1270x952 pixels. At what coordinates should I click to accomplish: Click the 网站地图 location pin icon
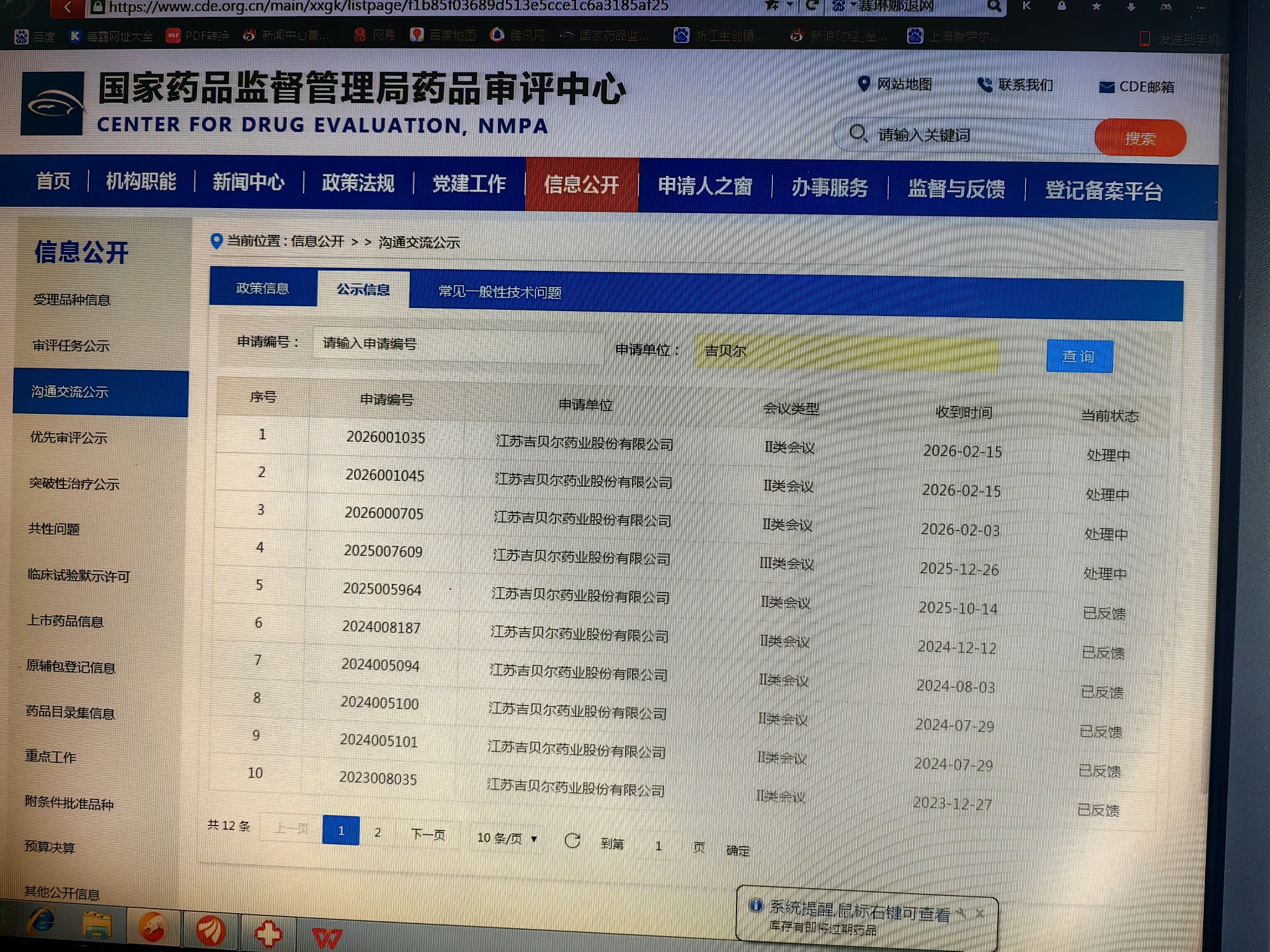point(863,84)
